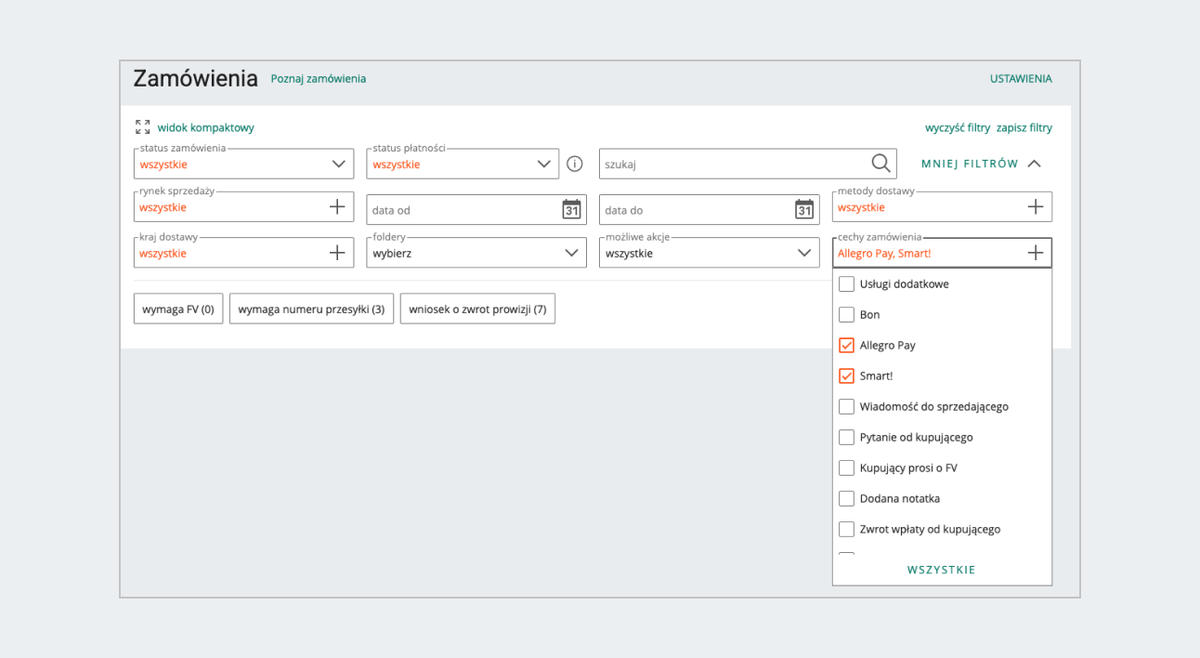Expand the foldery dropdown

572,253
